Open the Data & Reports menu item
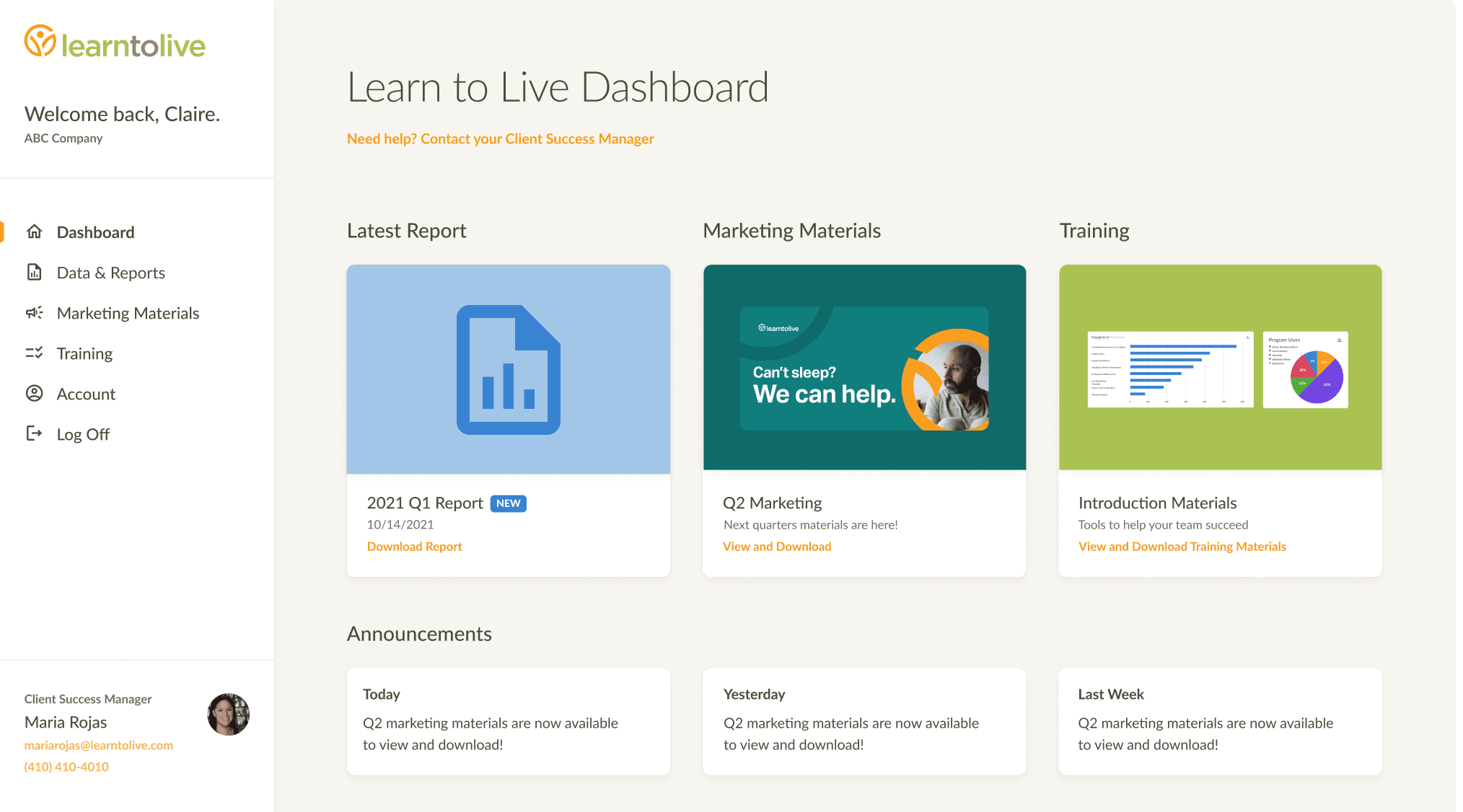Viewport: 1463px width, 812px height. [110, 273]
